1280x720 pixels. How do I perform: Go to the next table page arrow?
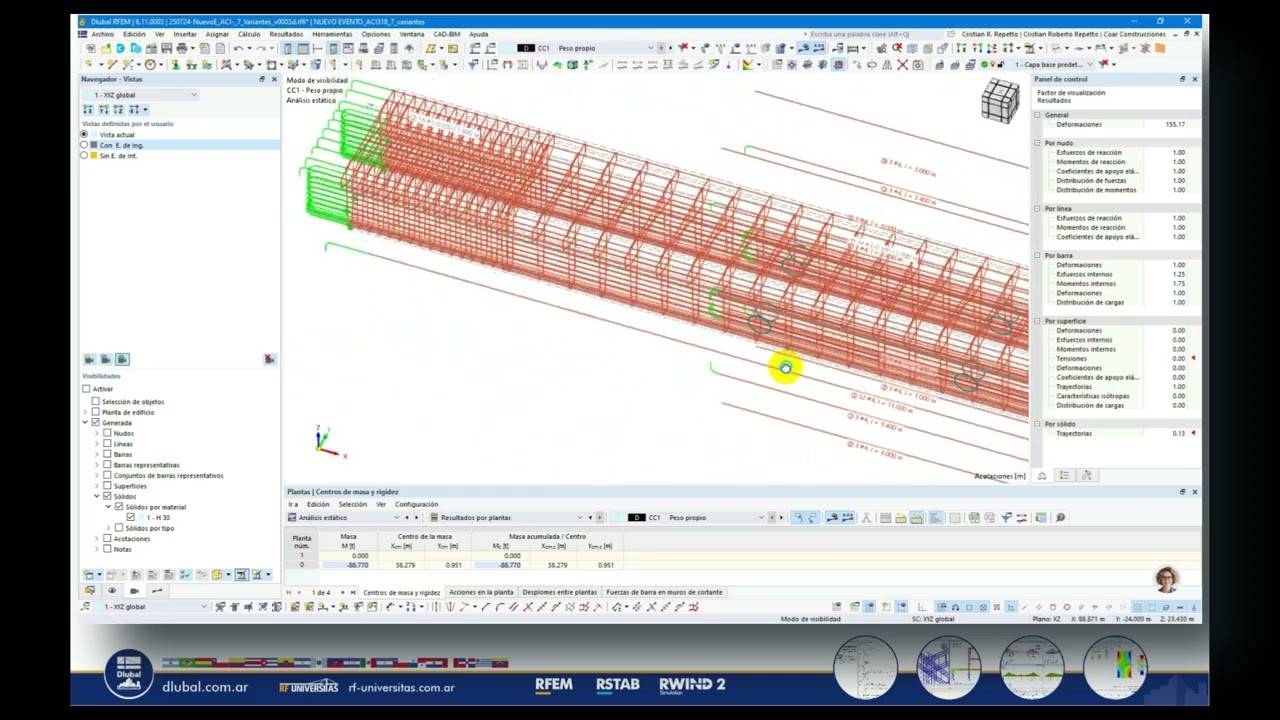click(x=341, y=592)
